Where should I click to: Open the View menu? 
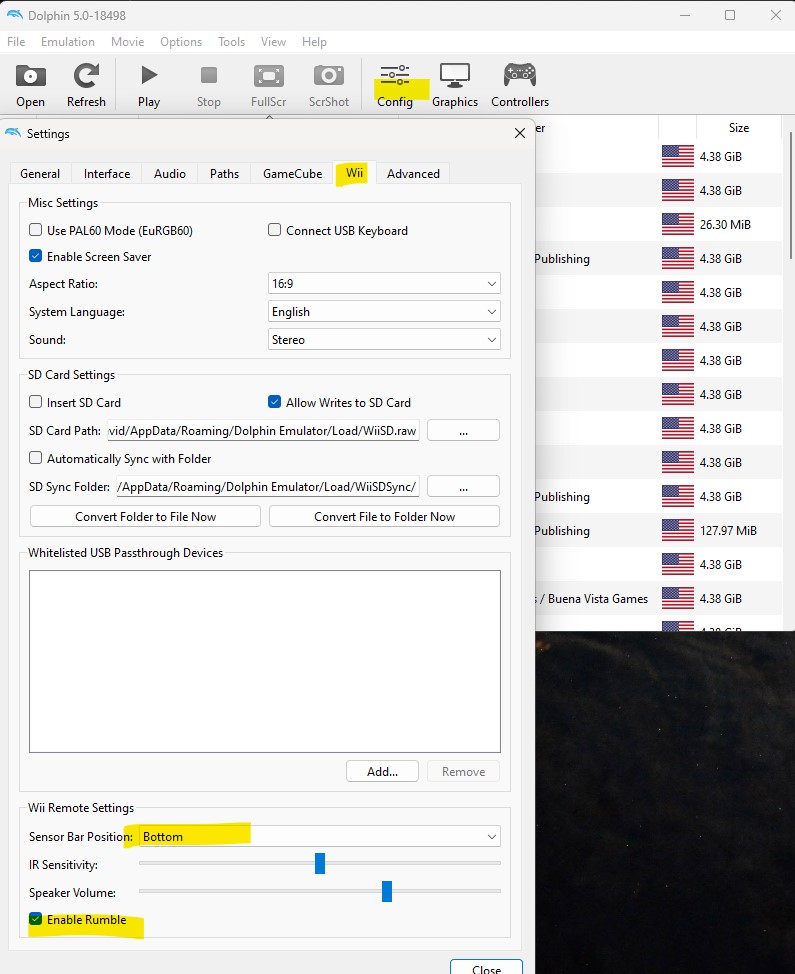coord(273,42)
